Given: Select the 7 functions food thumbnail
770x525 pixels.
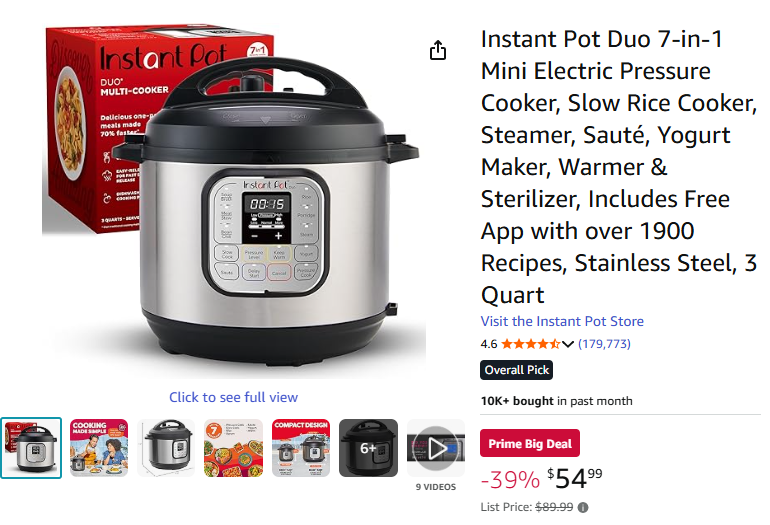Looking at the screenshot, I should (x=233, y=448).
